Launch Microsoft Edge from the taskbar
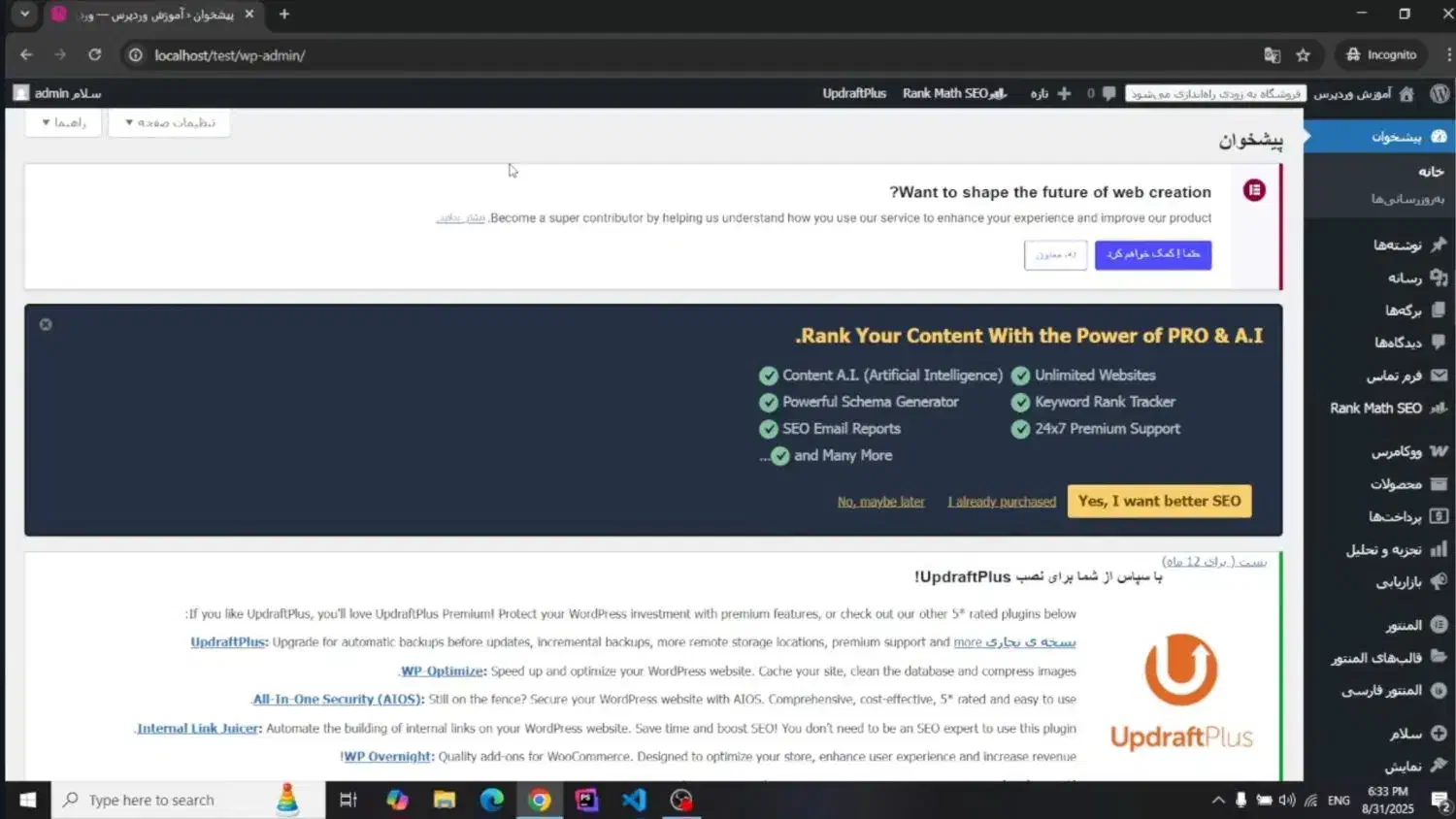The height and width of the screenshot is (819, 1456). coord(492,801)
